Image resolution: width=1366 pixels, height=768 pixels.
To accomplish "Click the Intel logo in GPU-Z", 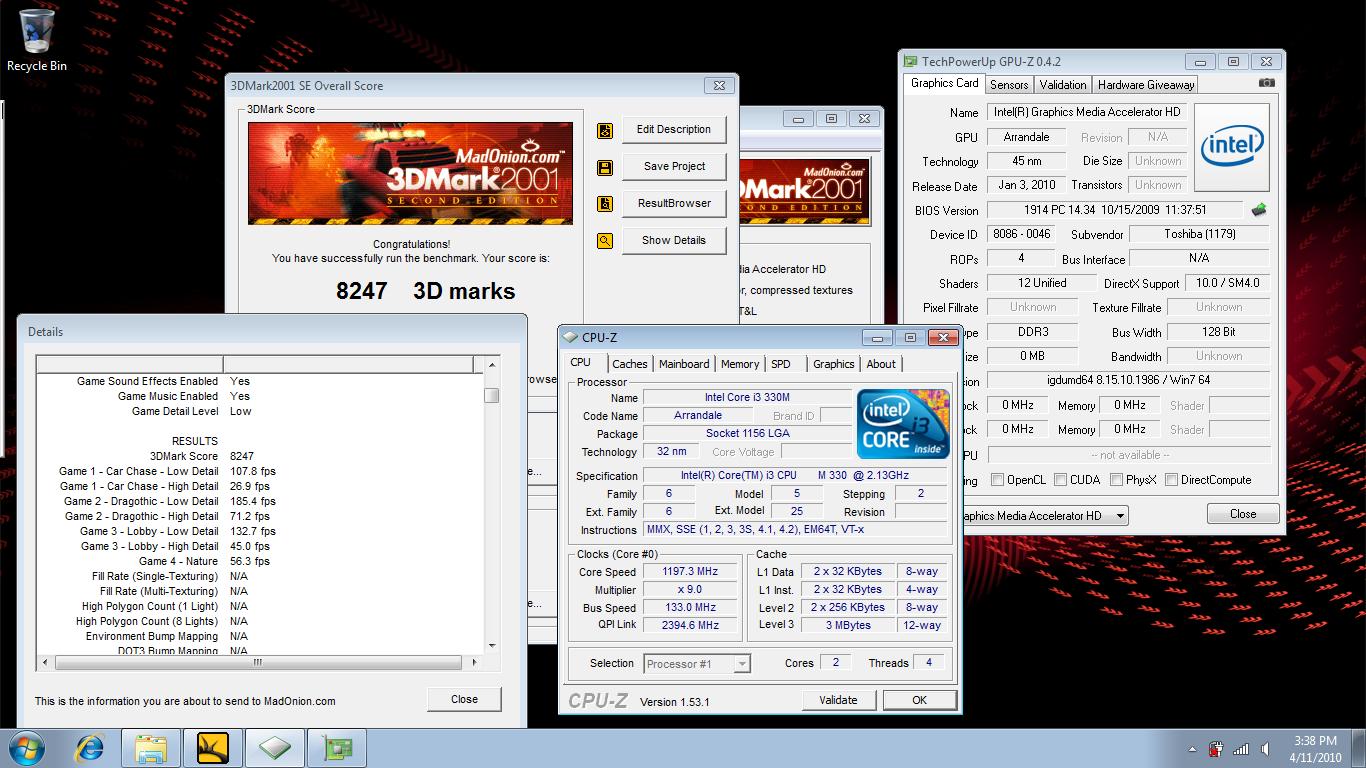I will point(1232,148).
